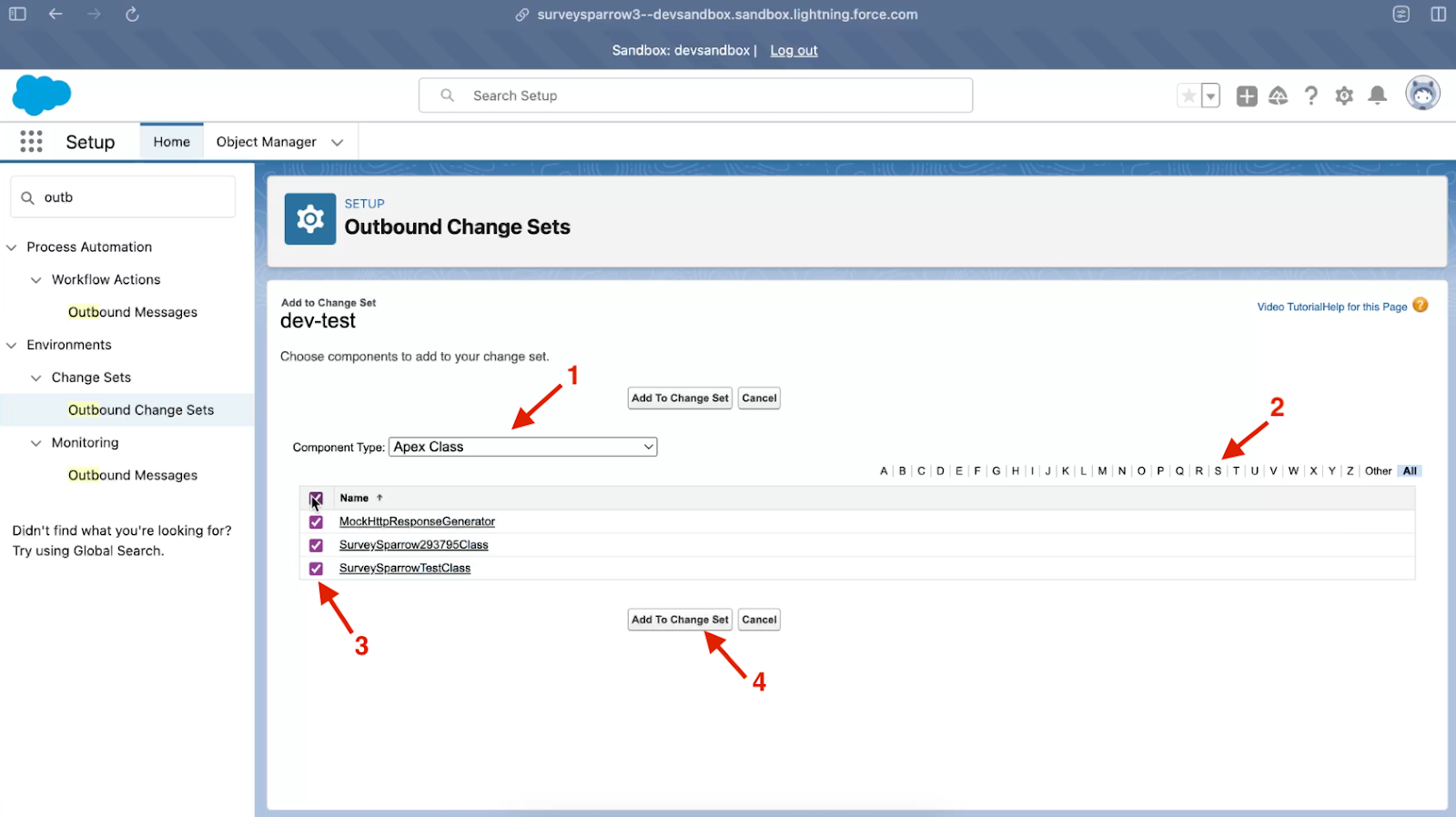Click the Salesforce cloud logo

point(42,95)
